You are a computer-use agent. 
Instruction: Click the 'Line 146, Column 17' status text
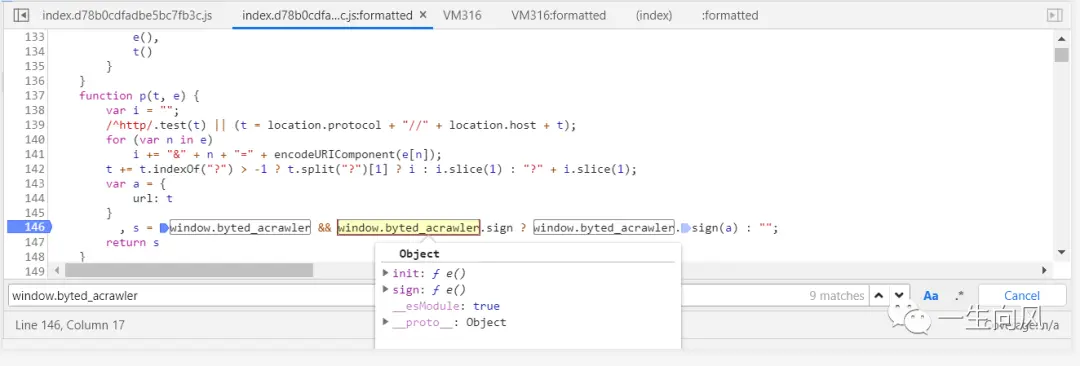[70, 324]
